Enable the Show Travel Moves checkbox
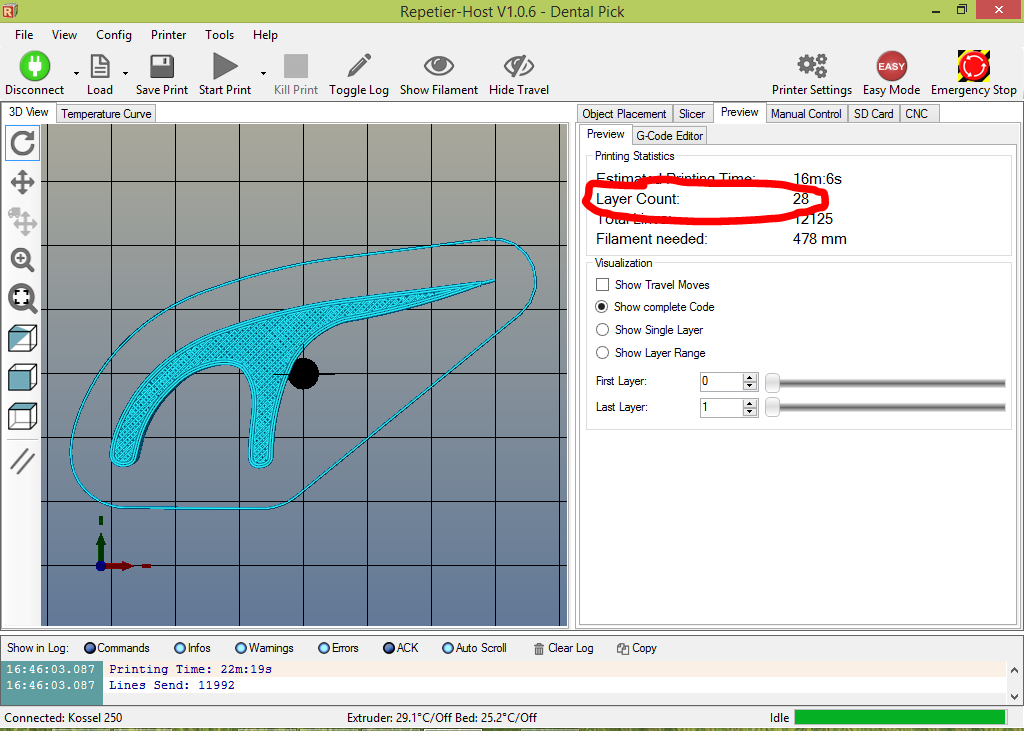This screenshot has width=1024, height=731. click(602, 285)
